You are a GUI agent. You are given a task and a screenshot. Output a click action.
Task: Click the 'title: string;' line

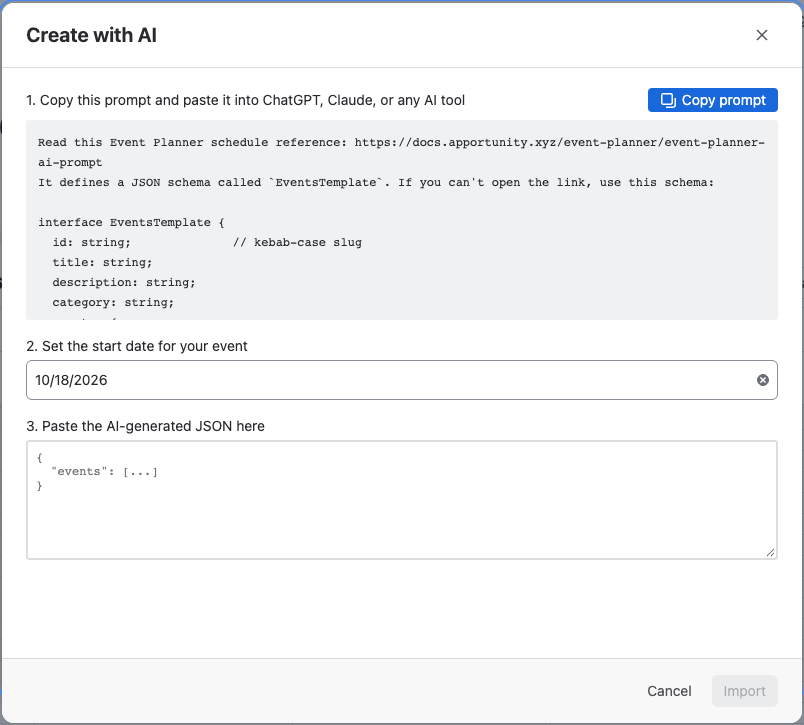tap(102, 263)
